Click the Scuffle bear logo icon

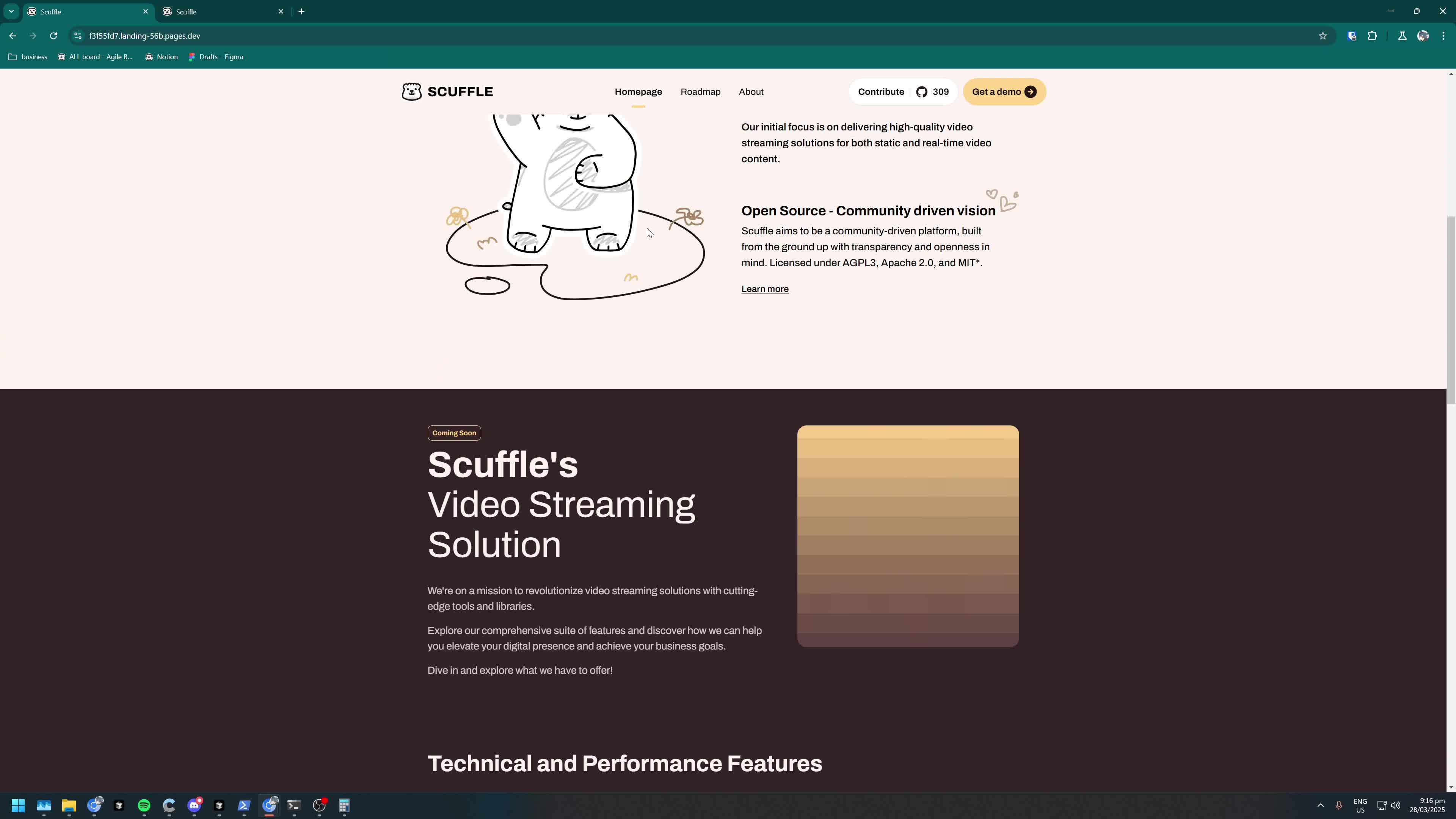(411, 91)
